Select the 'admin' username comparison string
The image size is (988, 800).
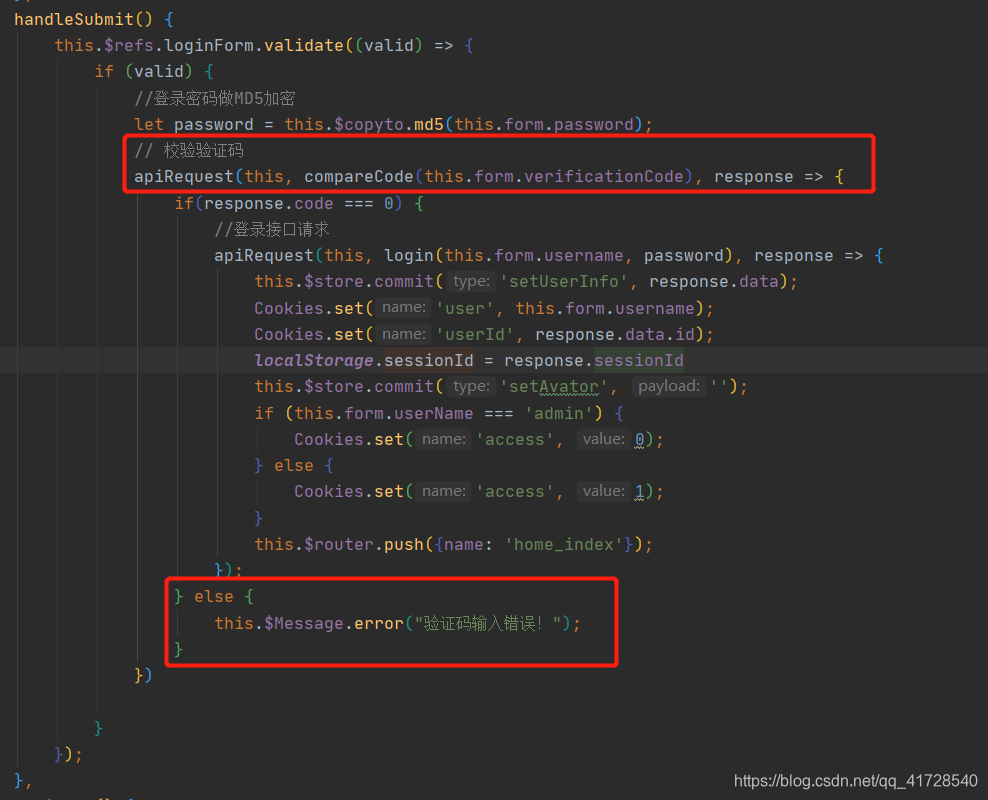tap(558, 412)
